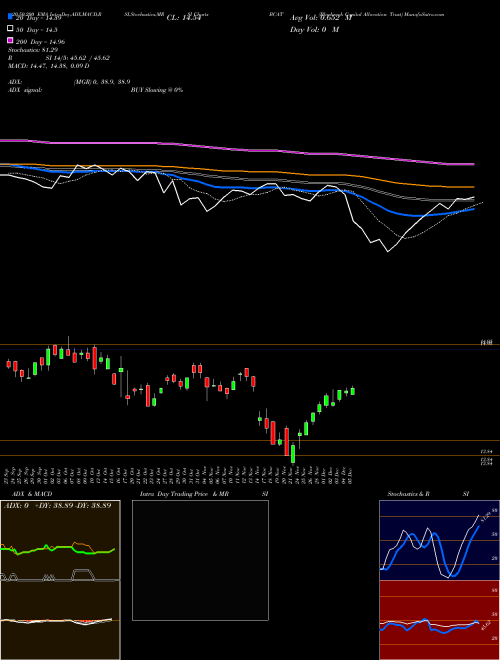Click the 'ADX & MACD' panel title
This screenshot has height=660, width=500.
[32, 494]
